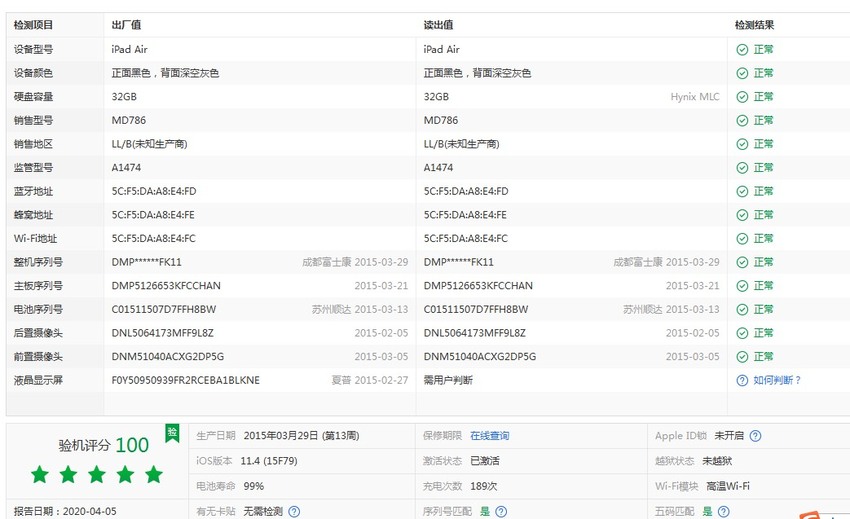This screenshot has width=850, height=519.
Task: Click factory value LL/B(未知生产商)
Action: coord(149,144)
